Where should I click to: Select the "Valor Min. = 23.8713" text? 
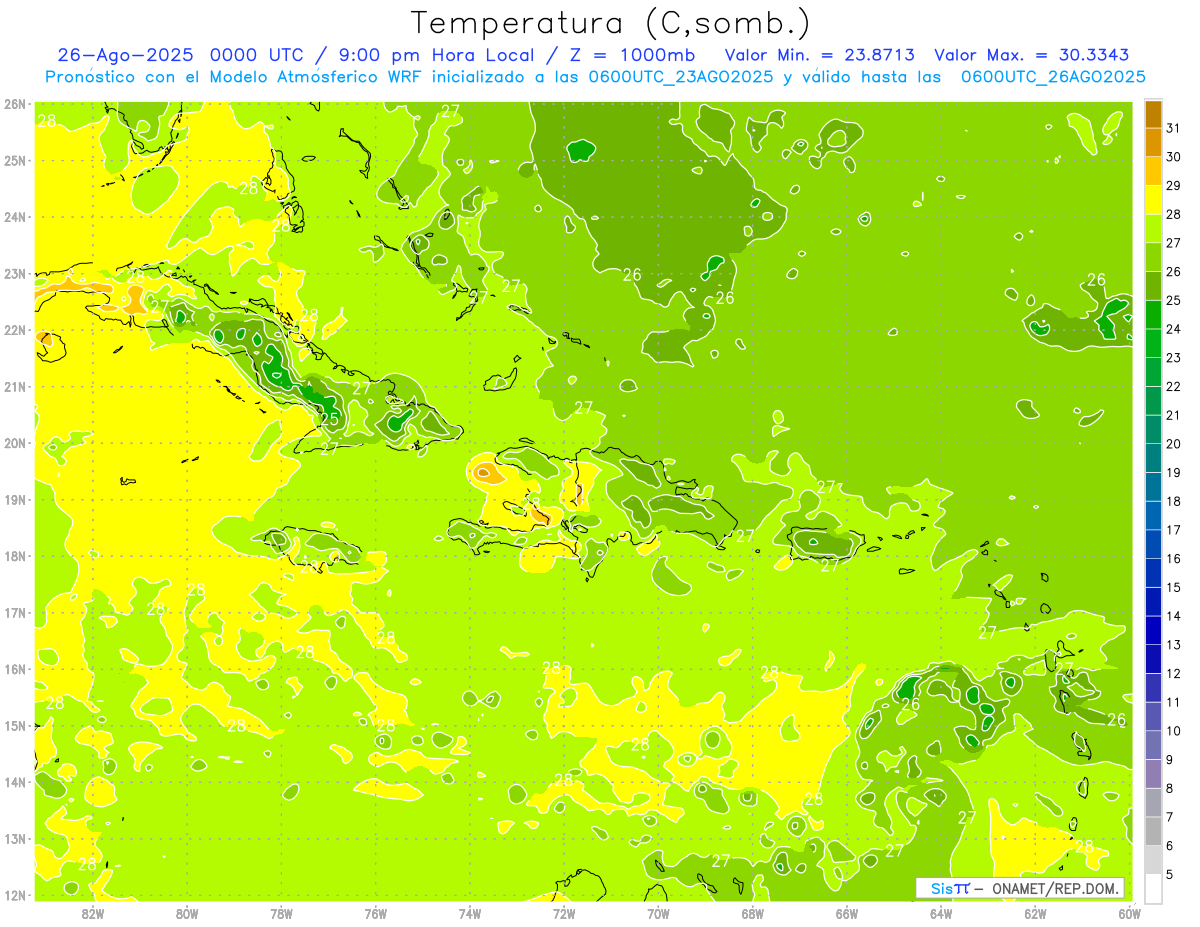pyautogui.click(x=819, y=55)
